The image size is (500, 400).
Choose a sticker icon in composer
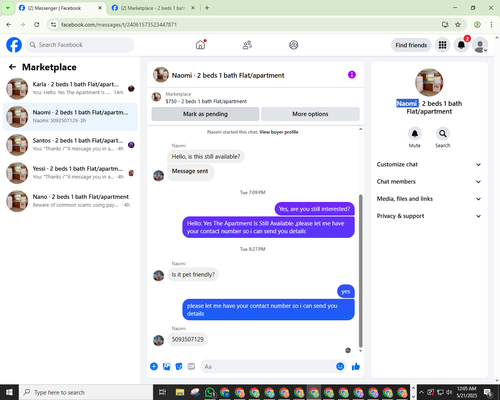[179, 367]
